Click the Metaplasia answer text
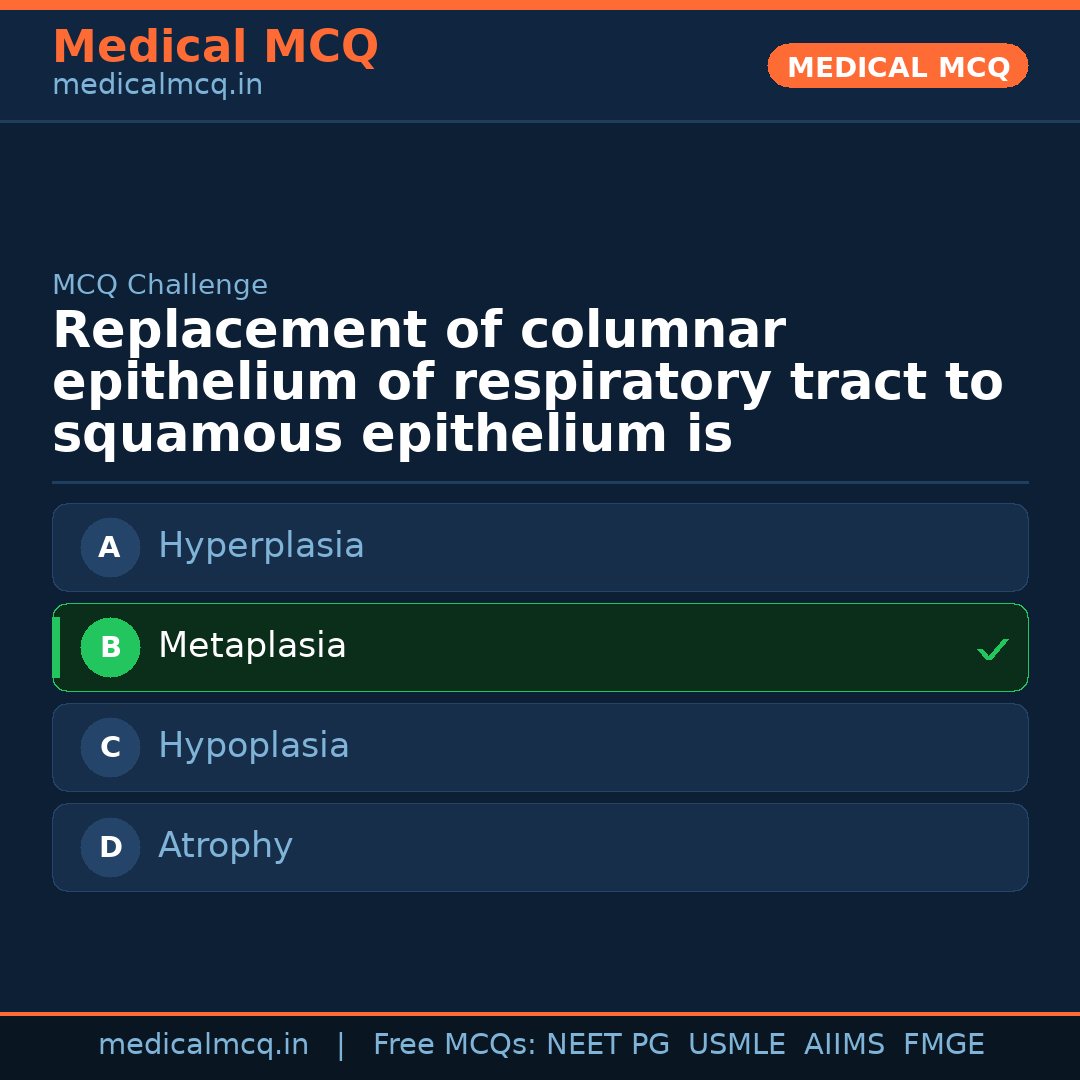The image size is (1080, 1080). pyautogui.click(x=252, y=646)
